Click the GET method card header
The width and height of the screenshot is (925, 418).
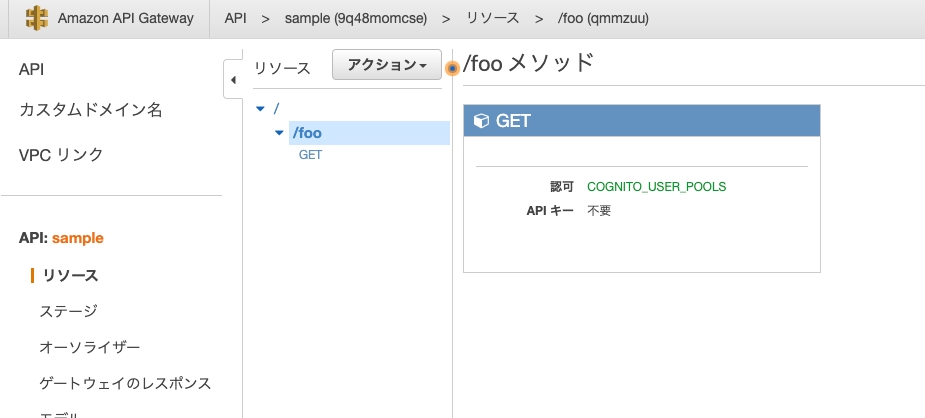pyautogui.click(x=641, y=121)
